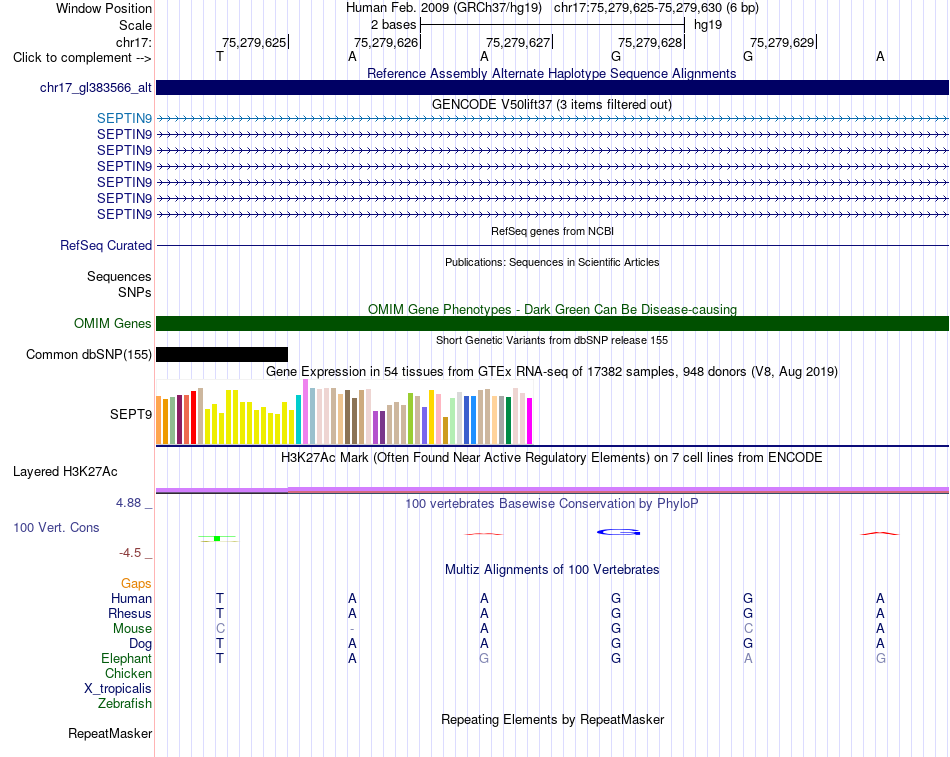Click the 'Rhesus' species row label
This screenshot has width=950, height=757.
point(130,613)
